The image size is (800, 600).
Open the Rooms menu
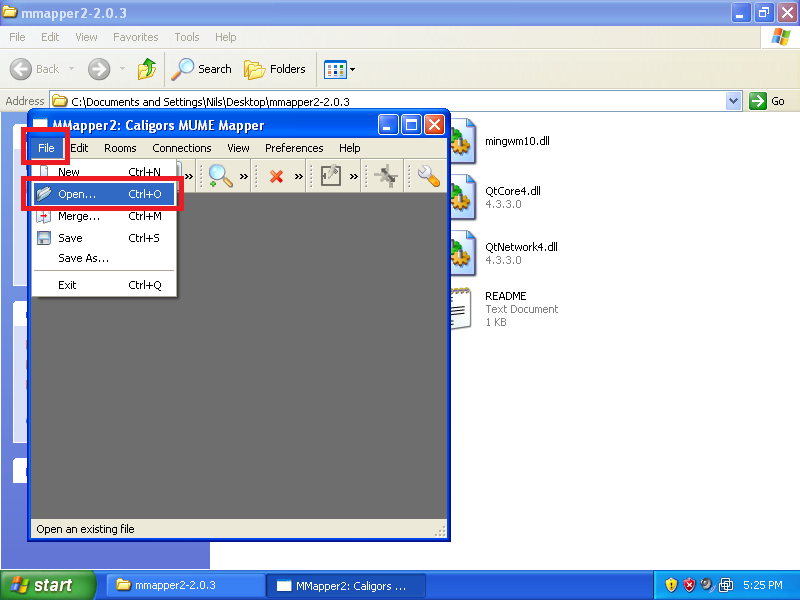pyautogui.click(x=120, y=148)
